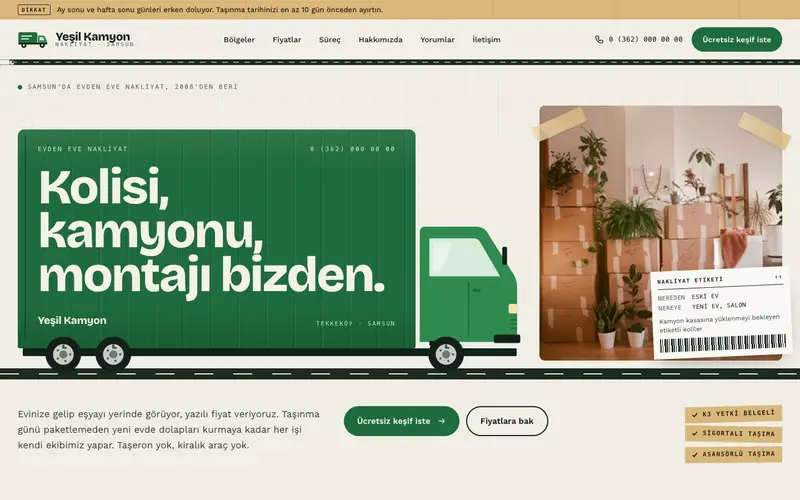Open the Hakkımızda page

click(x=380, y=39)
